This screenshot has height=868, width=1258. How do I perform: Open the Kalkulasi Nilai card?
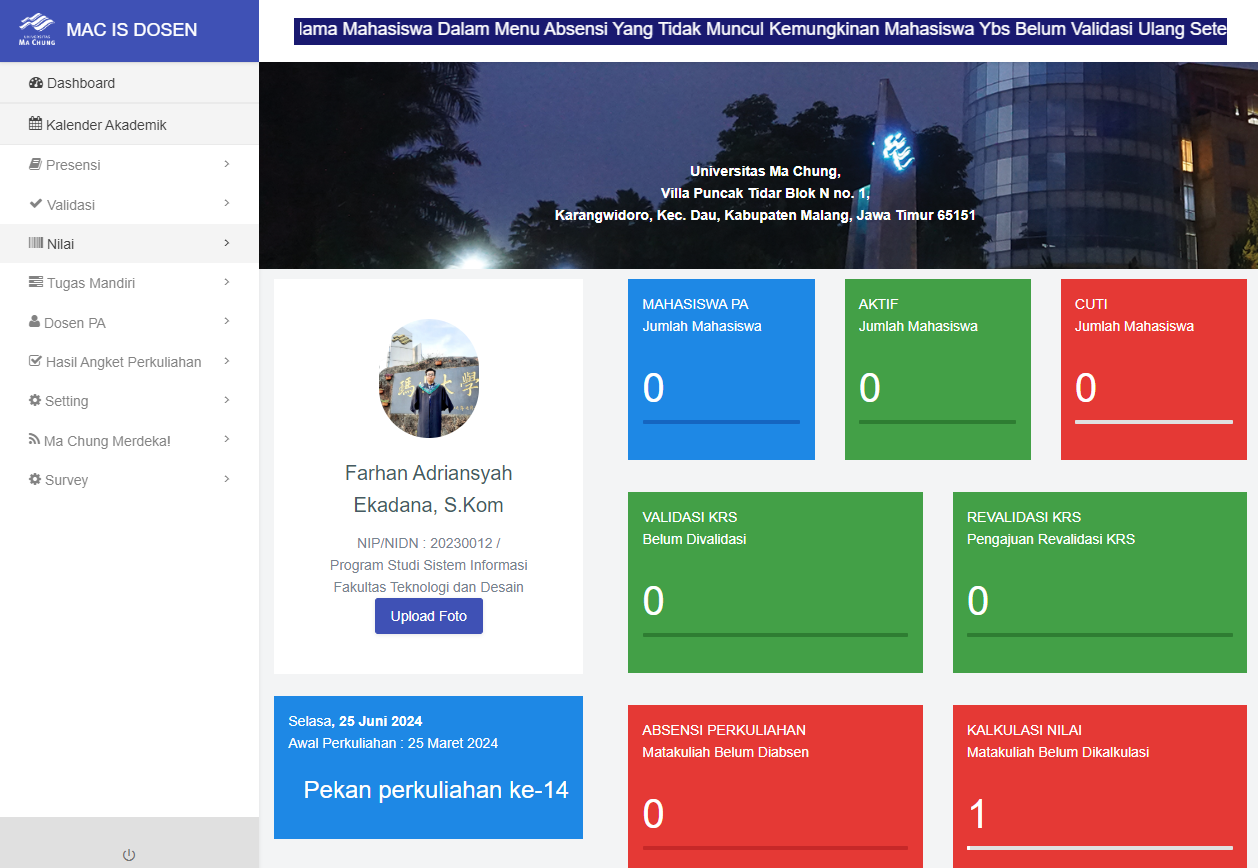click(1100, 787)
